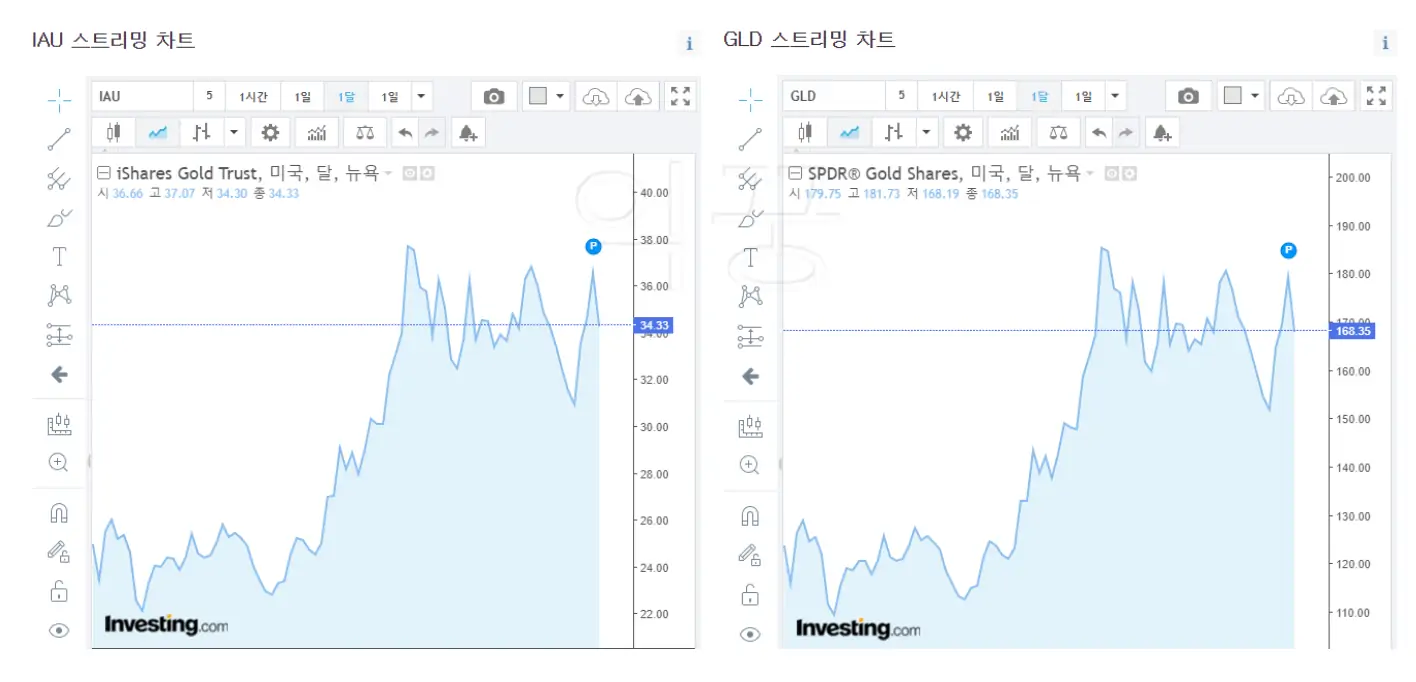Image resolution: width=1416 pixels, height=682 pixels.
Task: Open chart settings gear on the IAU chart
Action: 269,131
